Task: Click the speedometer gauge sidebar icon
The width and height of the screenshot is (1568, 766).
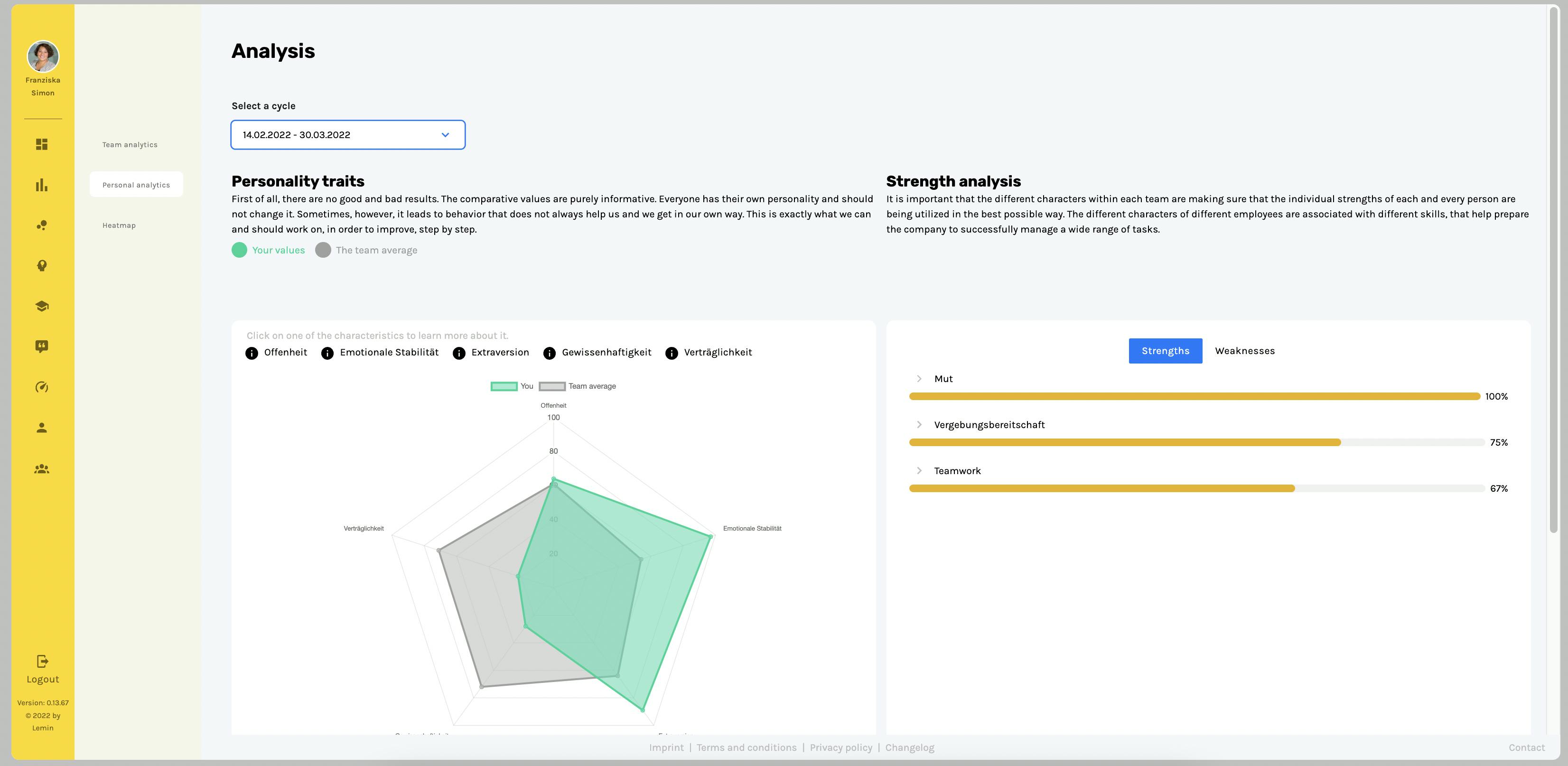Action: pos(41,387)
